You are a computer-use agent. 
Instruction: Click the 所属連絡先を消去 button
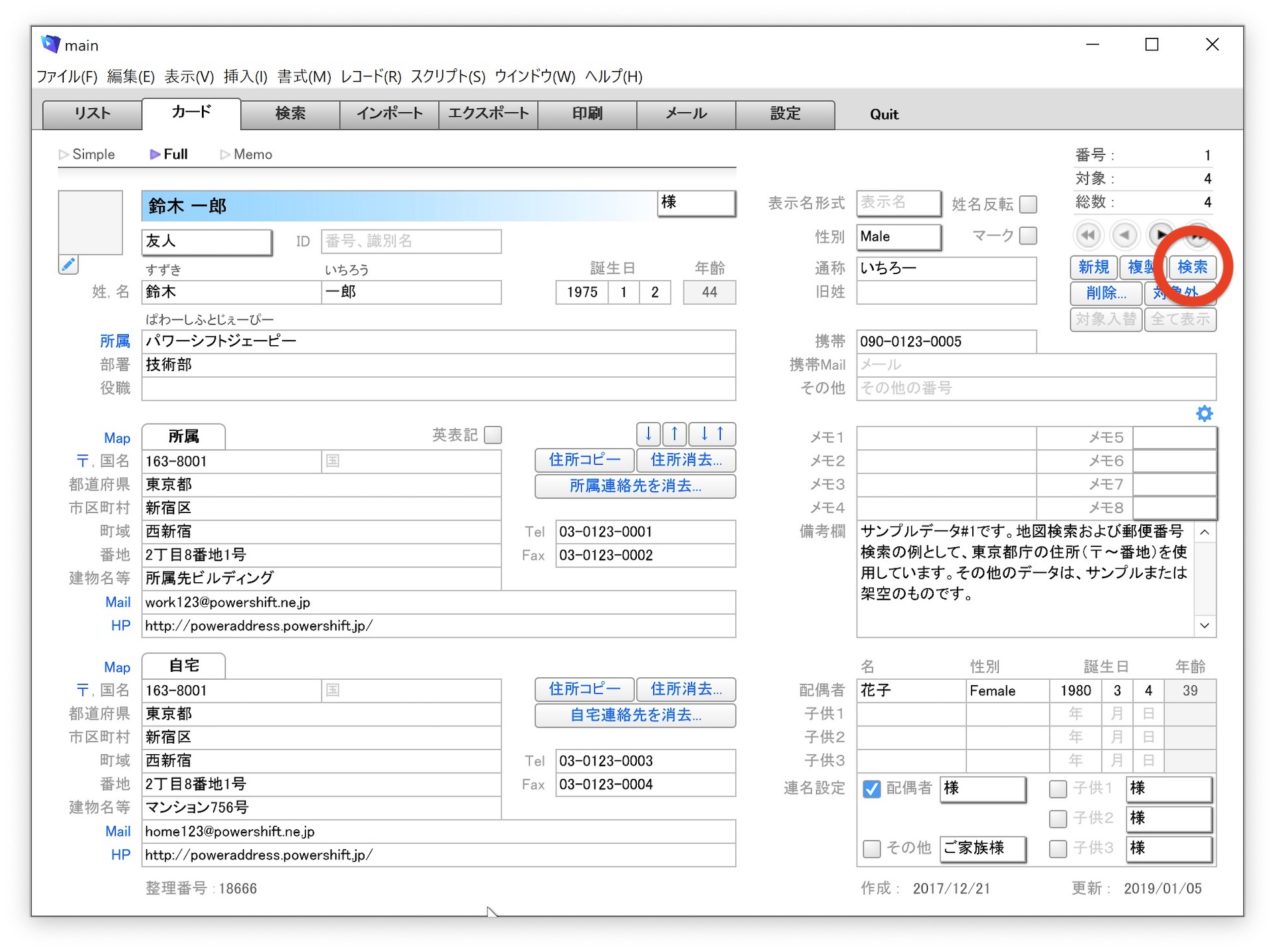635,486
